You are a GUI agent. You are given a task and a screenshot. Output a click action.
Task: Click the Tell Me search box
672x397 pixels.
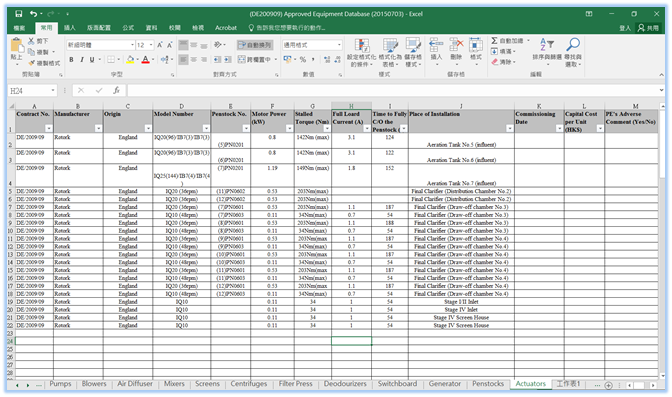[x=287, y=28]
